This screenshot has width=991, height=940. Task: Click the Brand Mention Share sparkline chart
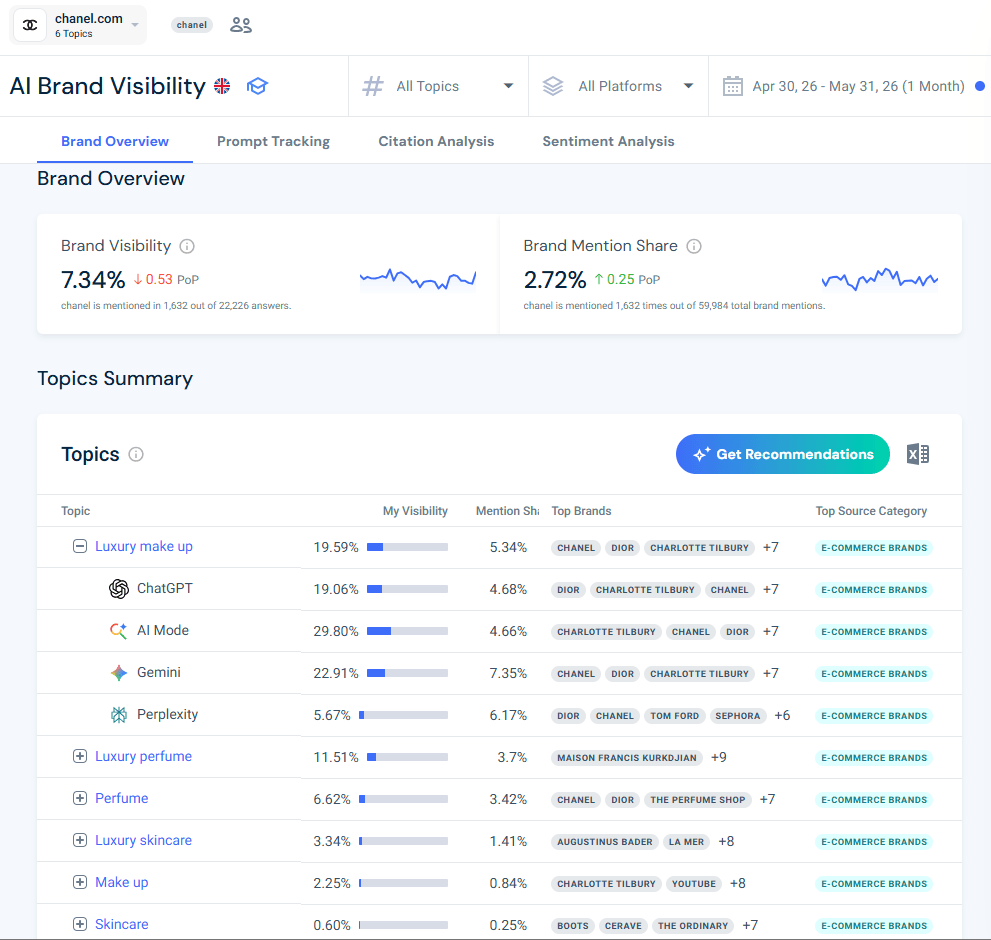880,279
